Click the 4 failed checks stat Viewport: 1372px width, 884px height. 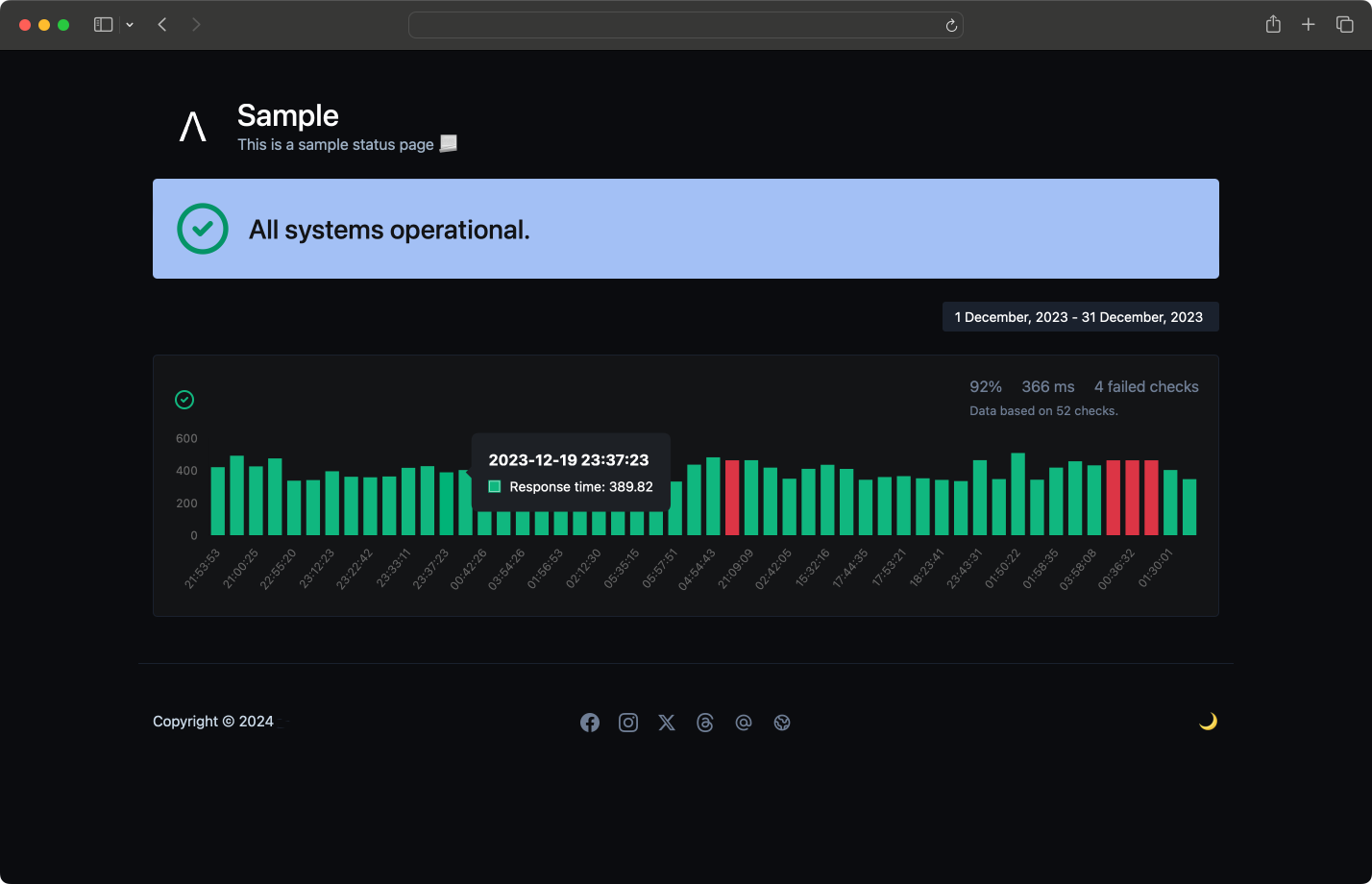tap(1146, 386)
